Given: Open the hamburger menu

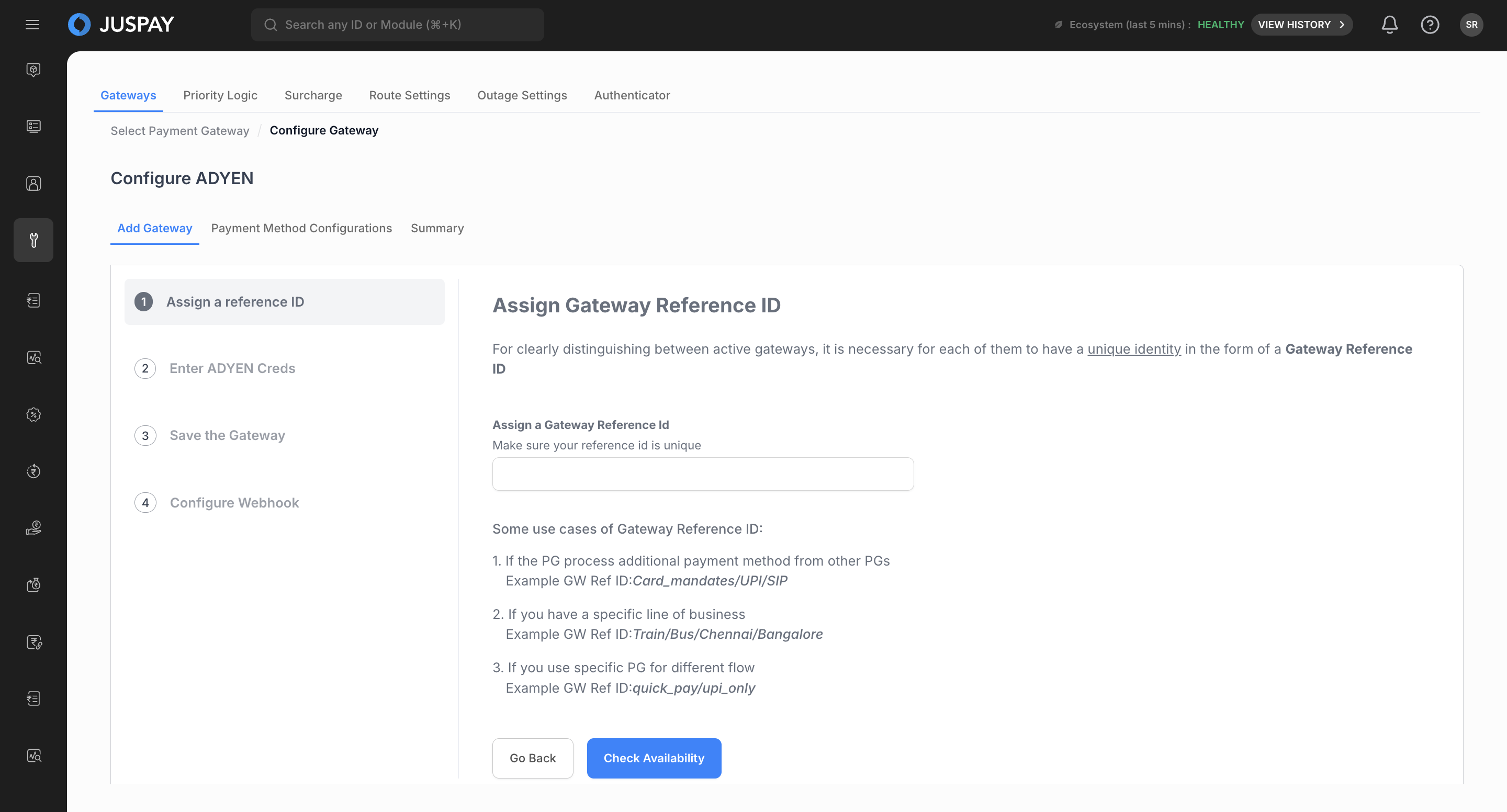Looking at the screenshot, I should [x=33, y=25].
